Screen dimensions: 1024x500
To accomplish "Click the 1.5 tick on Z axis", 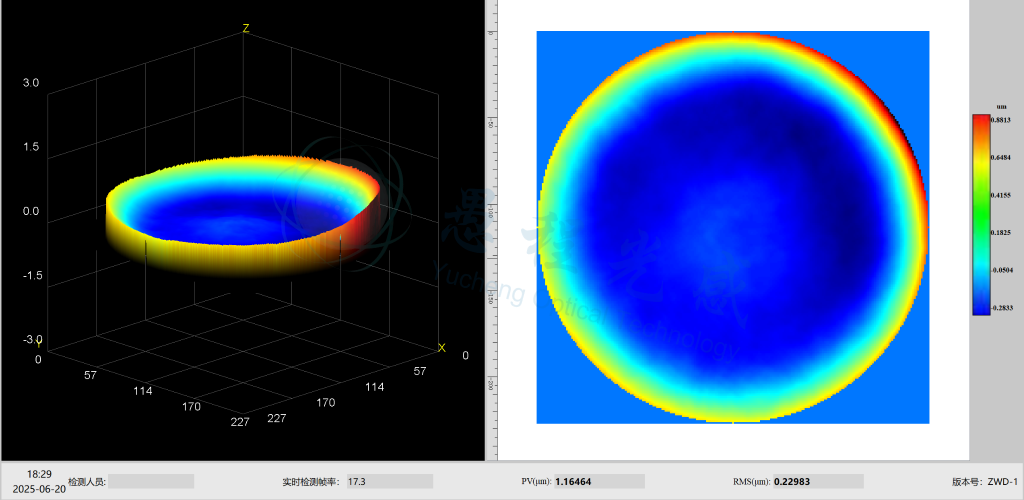I will [31, 147].
